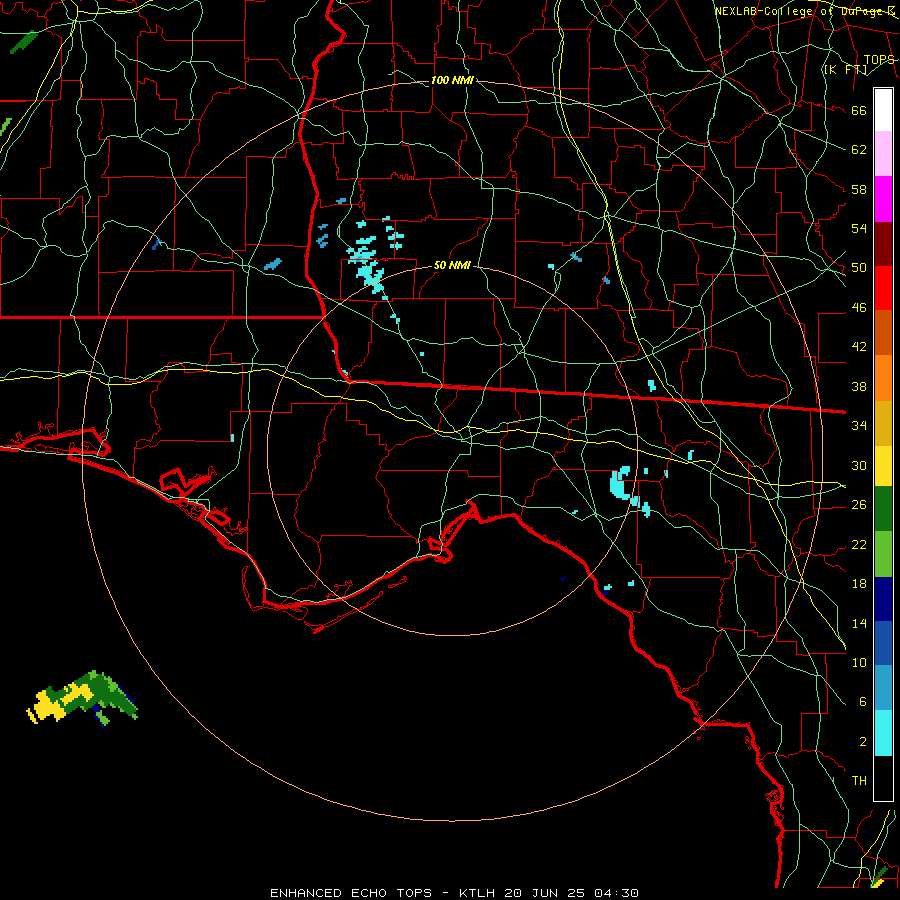The width and height of the screenshot is (900, 900).
Task: Click the legend value "2"
Action: pos(862,742)
